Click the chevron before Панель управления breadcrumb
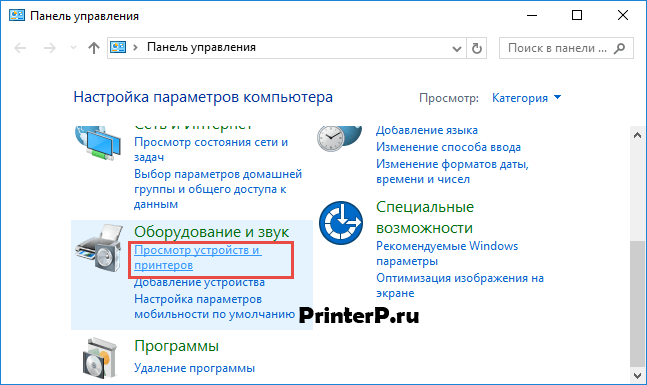The width and height of the screenshot is (647, 385). click(135, 47)
